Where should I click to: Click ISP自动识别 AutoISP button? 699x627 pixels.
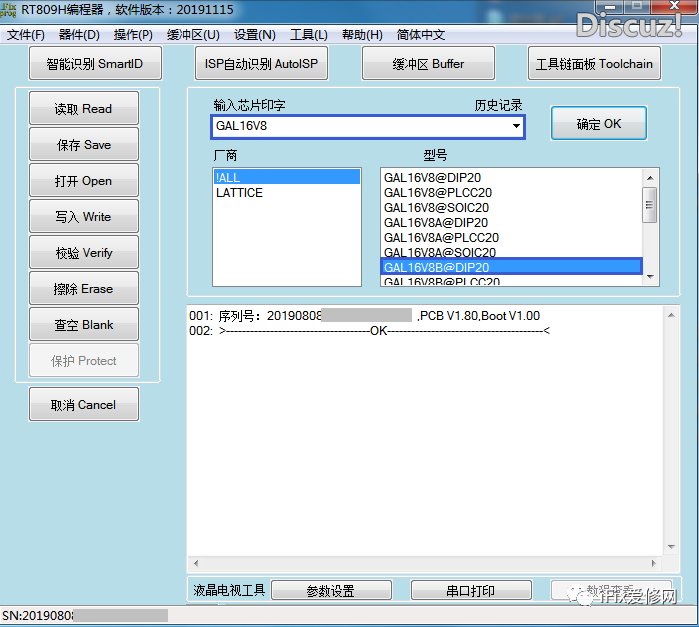(x=261, y=63)
